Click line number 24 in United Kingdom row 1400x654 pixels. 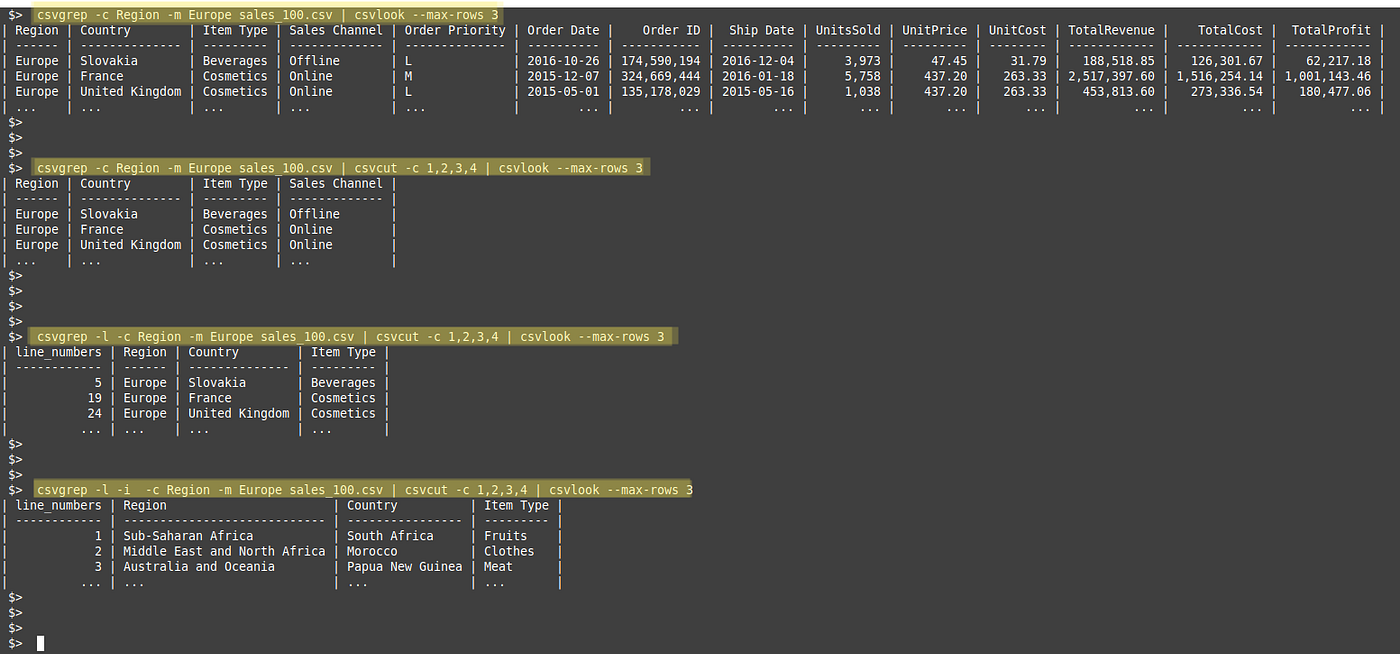point(95,413)
